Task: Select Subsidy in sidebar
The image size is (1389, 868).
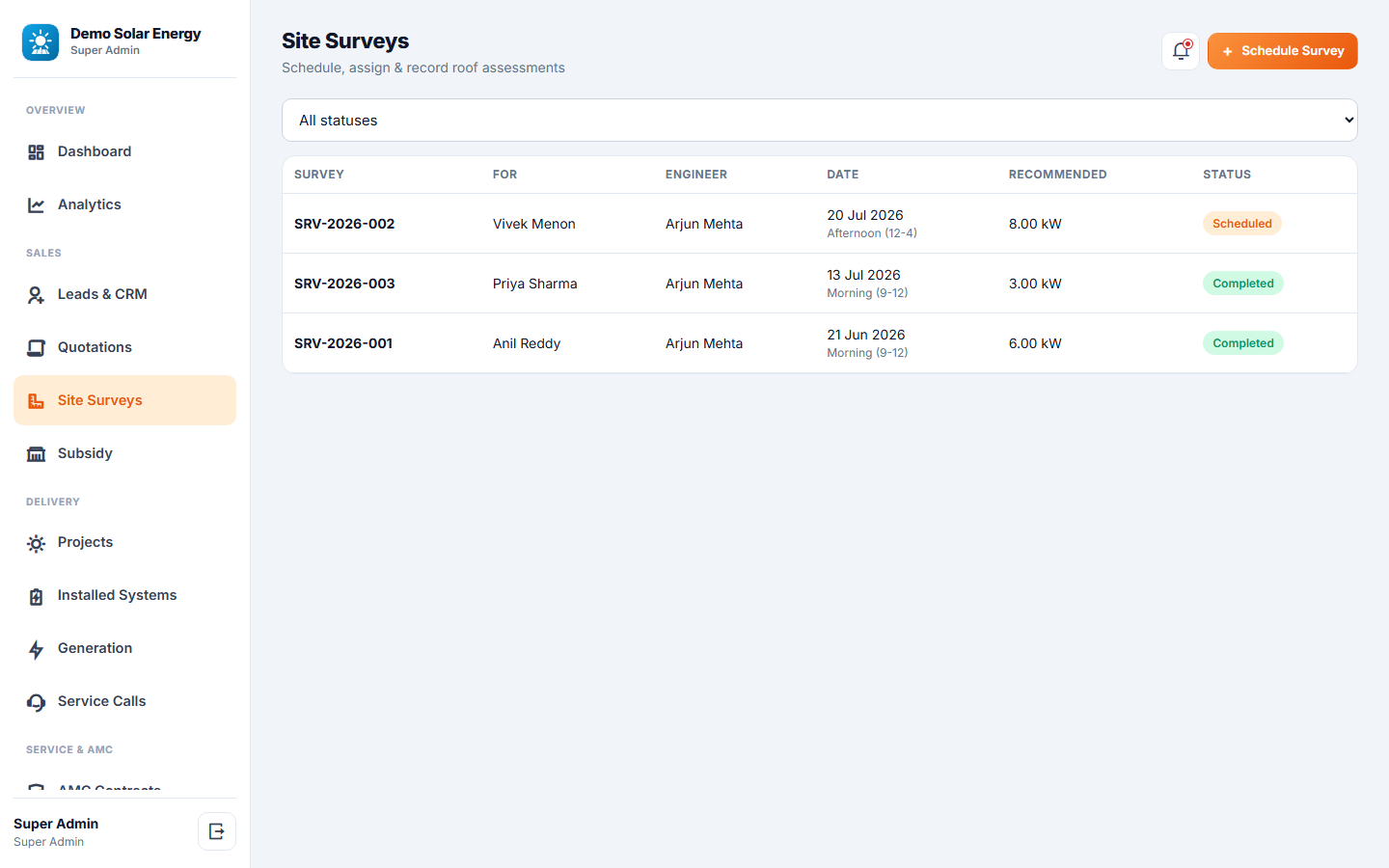Action: pyautogui.click(x=124, y=453)
